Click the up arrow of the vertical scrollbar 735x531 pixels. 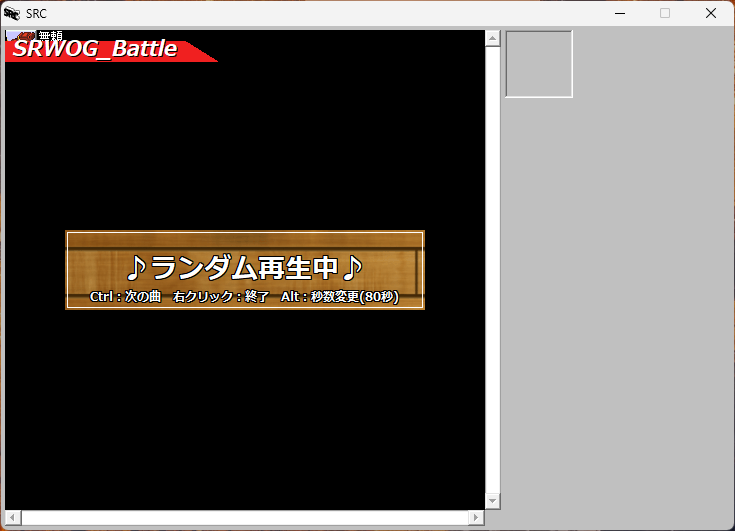coord(492,38)
